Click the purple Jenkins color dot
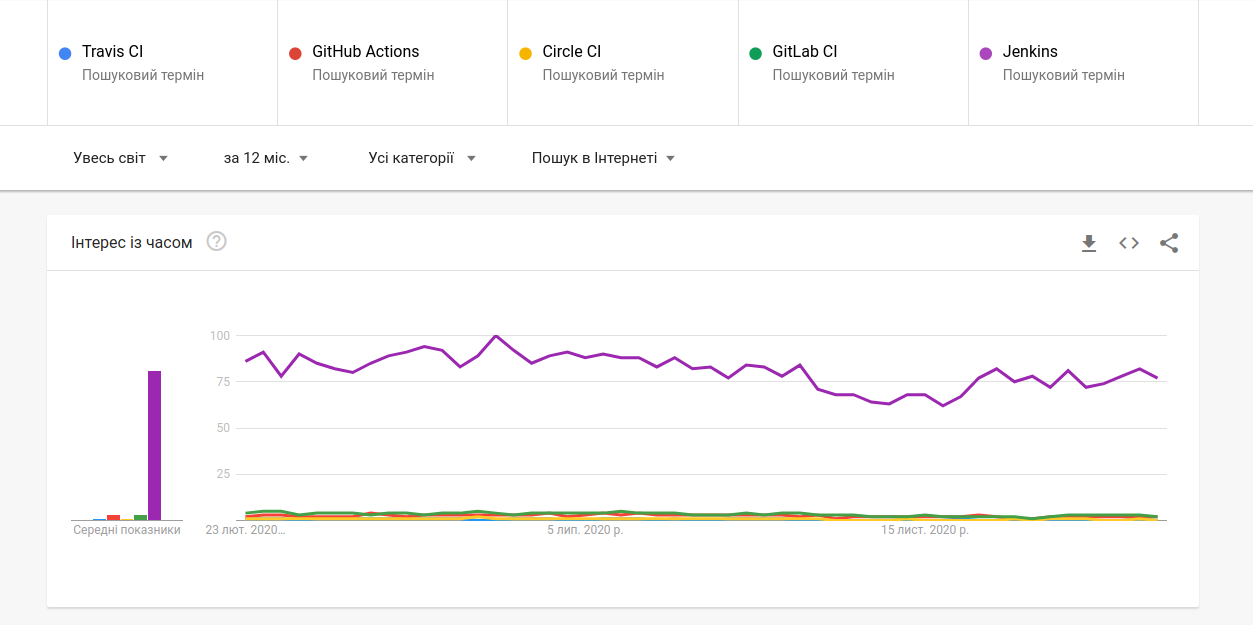This screenshot has width=1253, height=625. (986, 53)
